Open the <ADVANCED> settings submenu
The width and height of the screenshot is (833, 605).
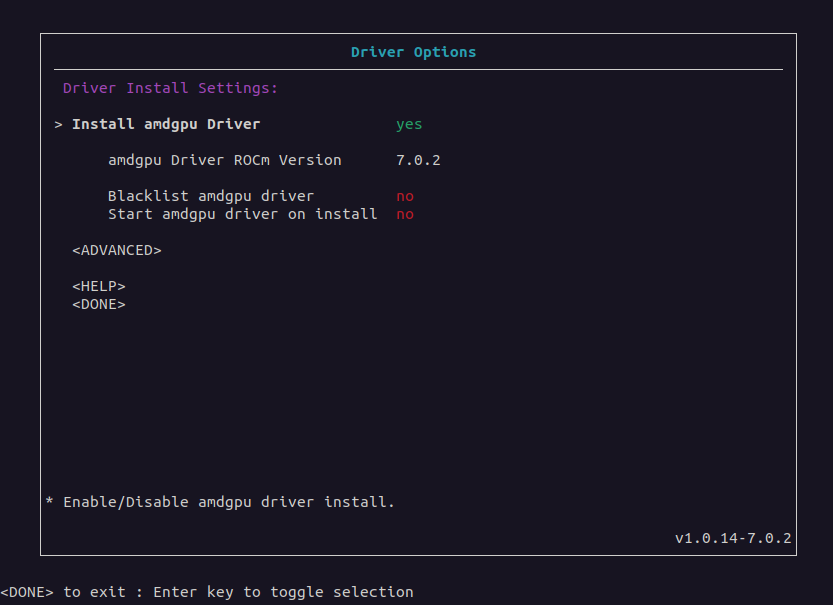[117, 250]
